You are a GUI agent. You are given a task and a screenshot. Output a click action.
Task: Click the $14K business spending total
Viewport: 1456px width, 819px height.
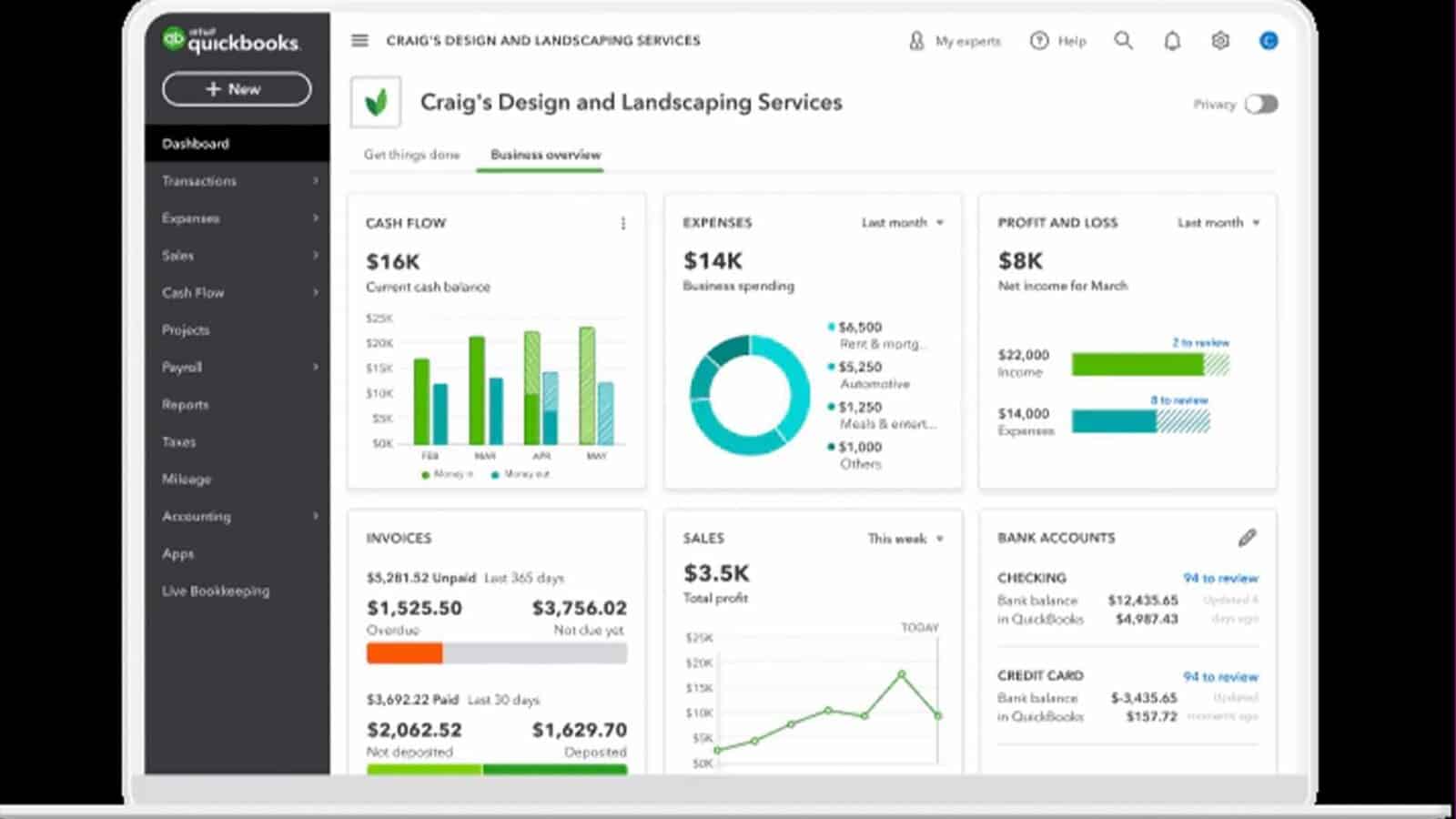713,261
